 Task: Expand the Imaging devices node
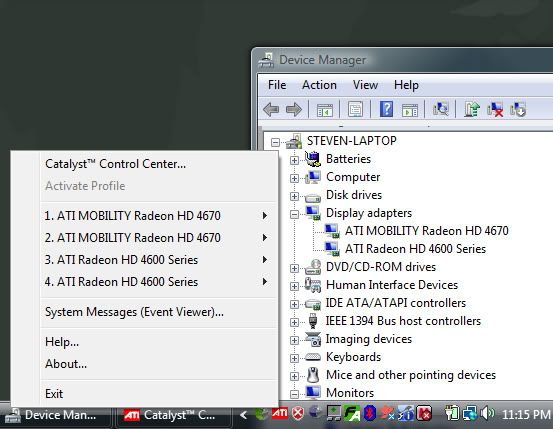pyautogui.click(x=294, y=340)
